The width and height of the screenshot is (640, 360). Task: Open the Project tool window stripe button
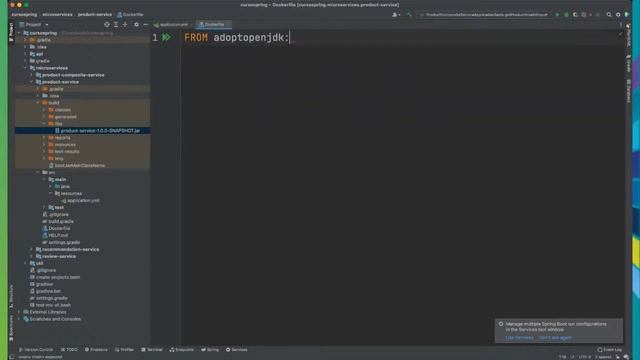click(11, 32)
